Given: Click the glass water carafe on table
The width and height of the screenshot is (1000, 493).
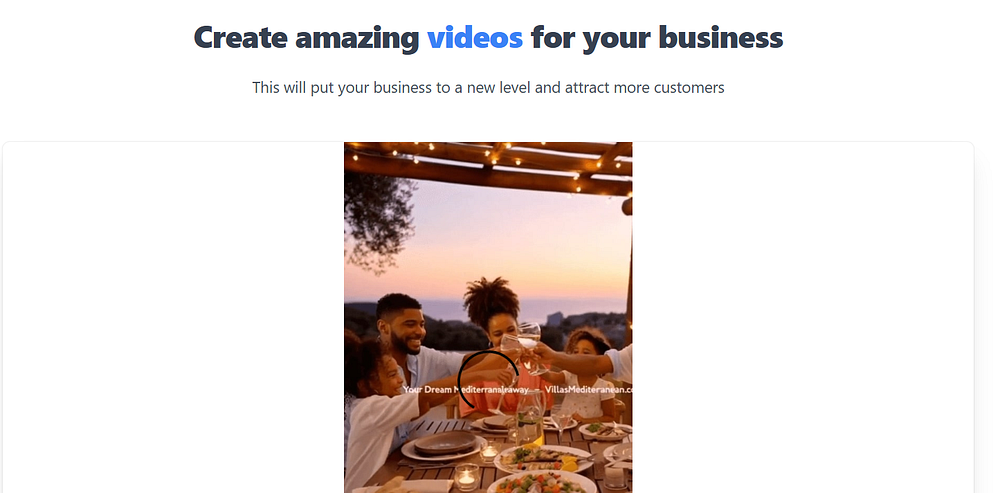Looking at the screenshot, I should [x=529, y=420].
